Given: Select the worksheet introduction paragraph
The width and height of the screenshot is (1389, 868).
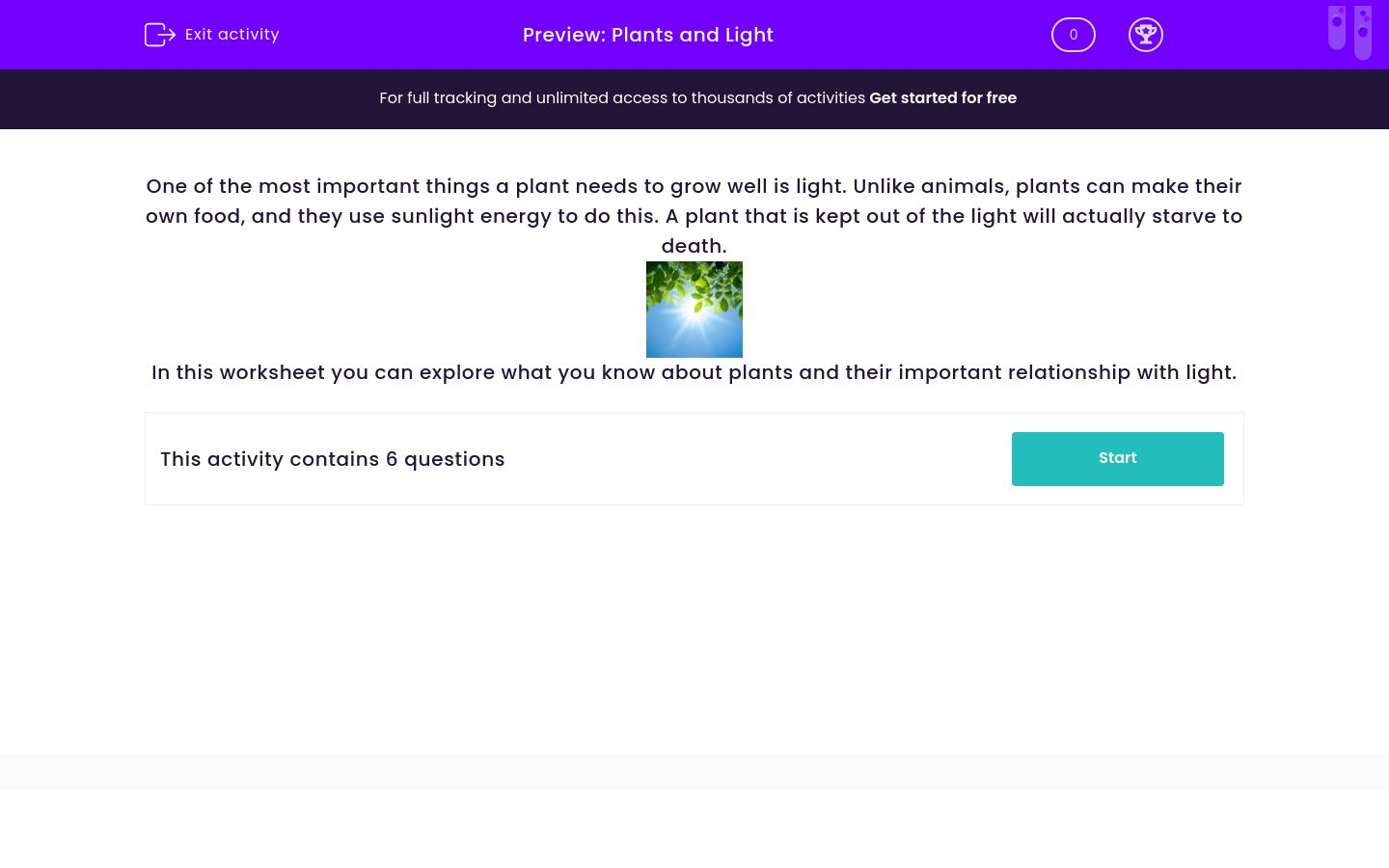Looking at the screenshot, I should 694,372.
